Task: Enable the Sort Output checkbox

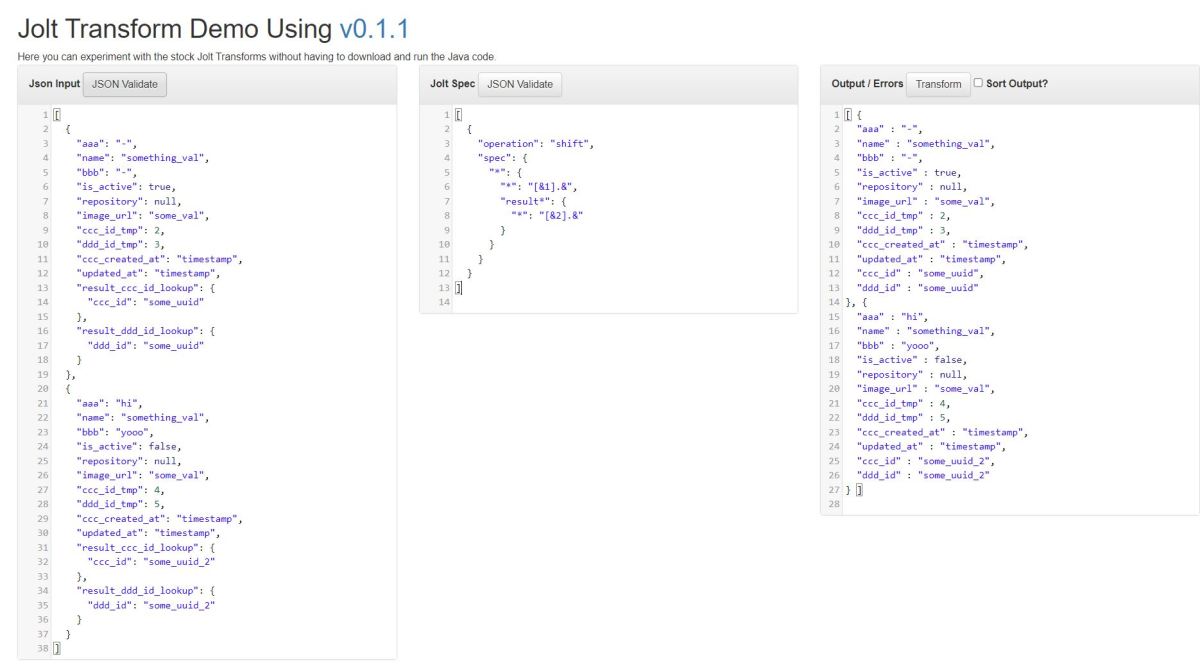Action: pyautogui.click(x=979, y=83)
